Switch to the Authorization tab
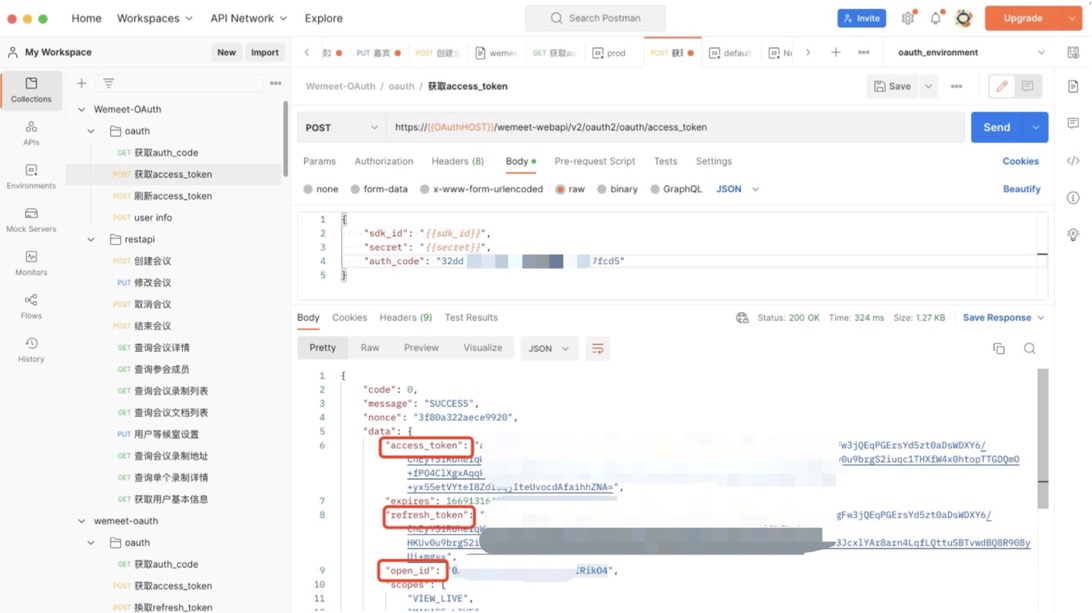Viewport: 1092px width, 613px height. (x=384, y=161)
